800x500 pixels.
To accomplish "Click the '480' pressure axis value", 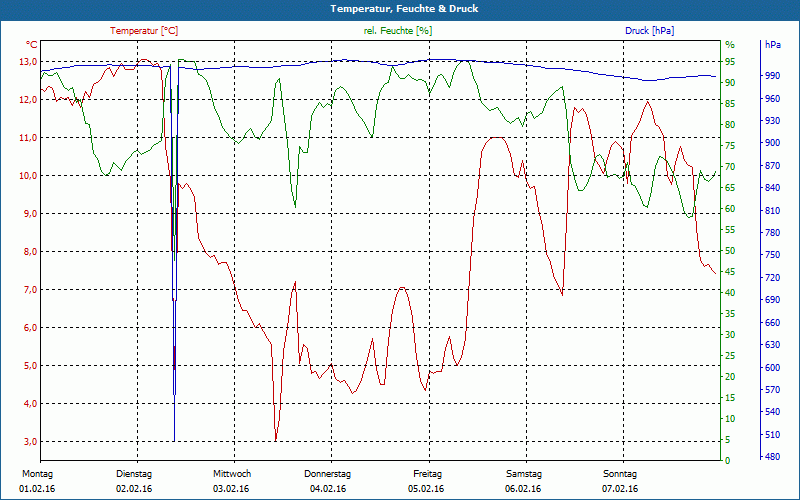I will pos(772,457).
